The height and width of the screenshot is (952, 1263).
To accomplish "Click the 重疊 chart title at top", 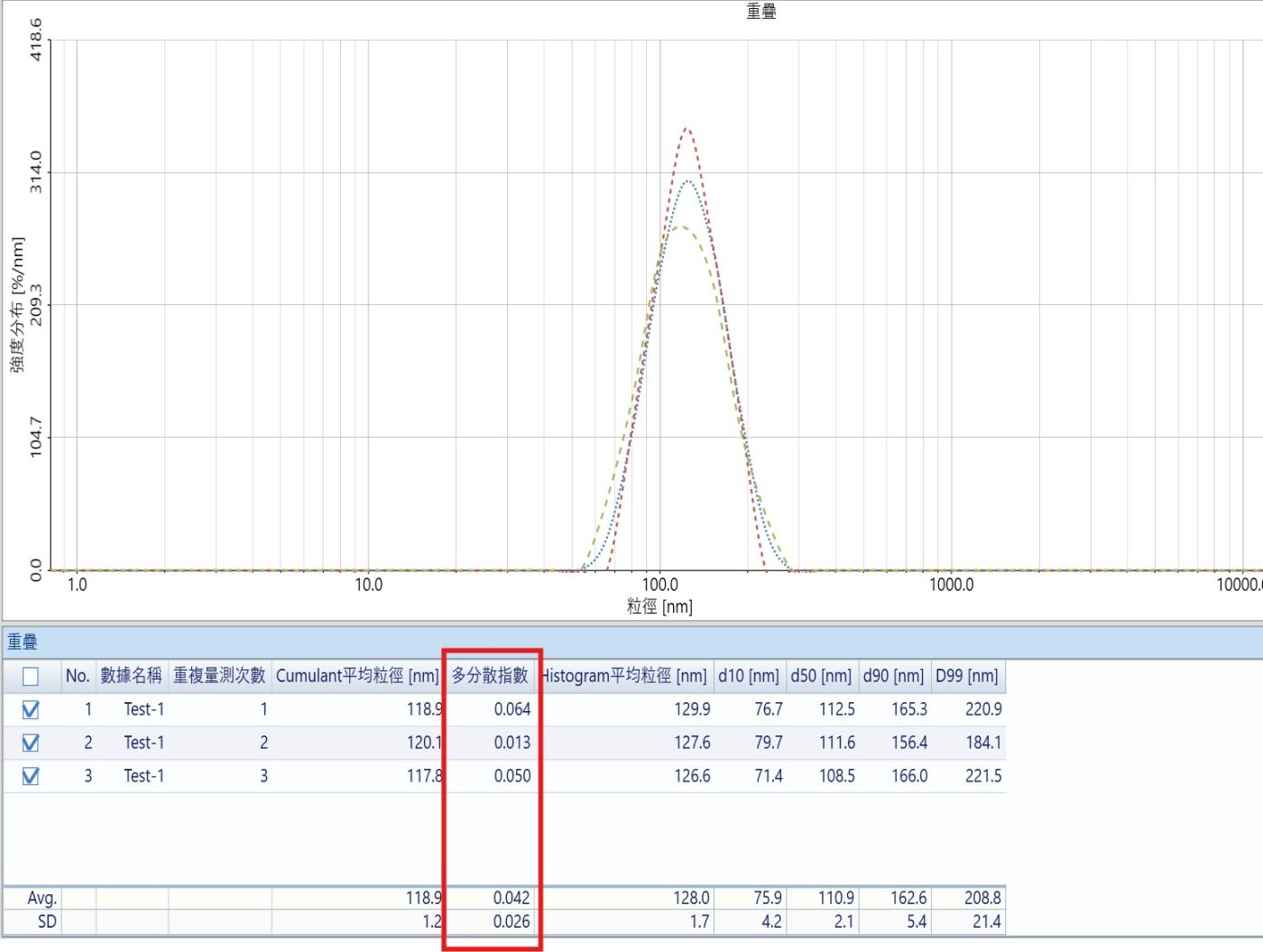I will pyautogui.click(x=761, y=11).
